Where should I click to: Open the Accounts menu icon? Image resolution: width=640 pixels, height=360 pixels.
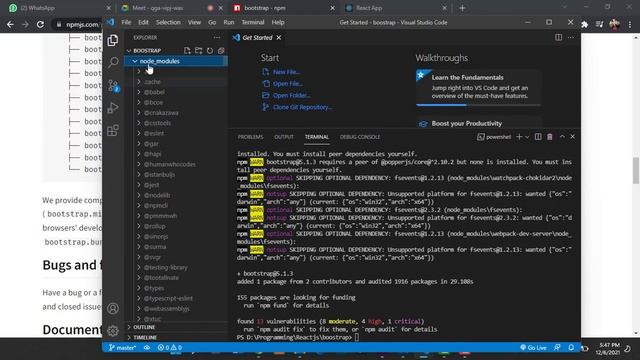[x=113, y=308]
